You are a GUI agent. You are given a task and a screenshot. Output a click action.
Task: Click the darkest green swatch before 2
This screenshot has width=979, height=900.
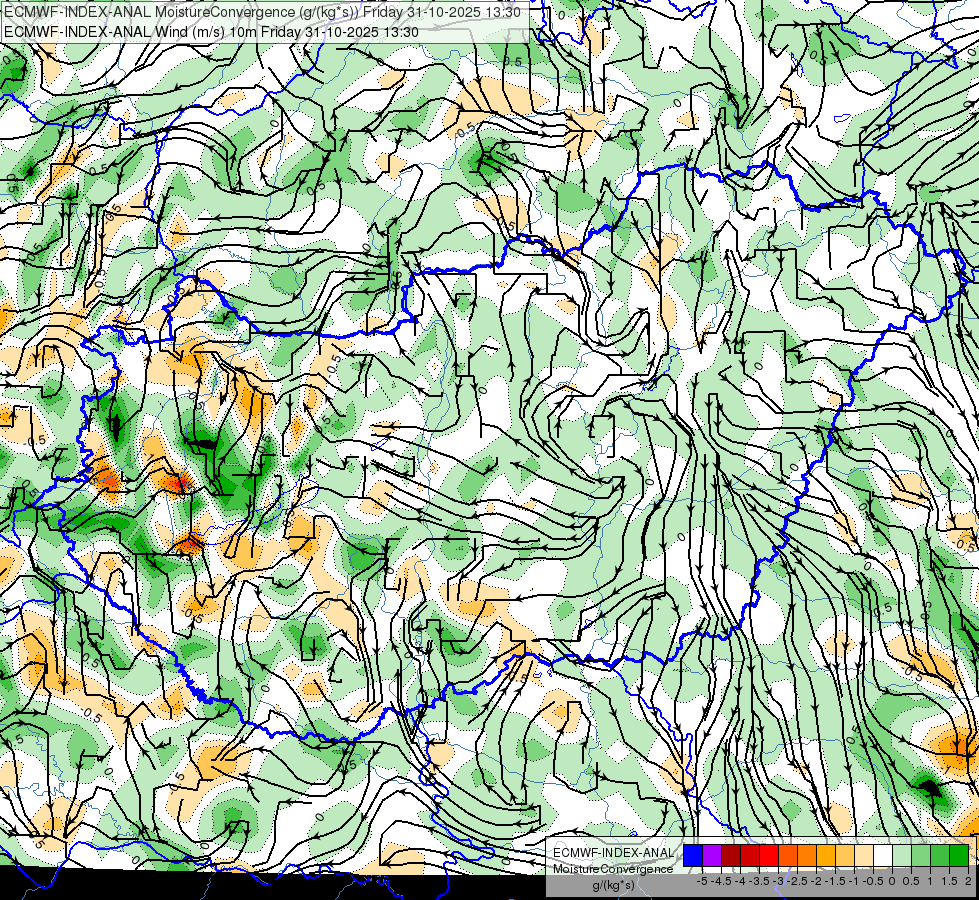pos(958,856)
